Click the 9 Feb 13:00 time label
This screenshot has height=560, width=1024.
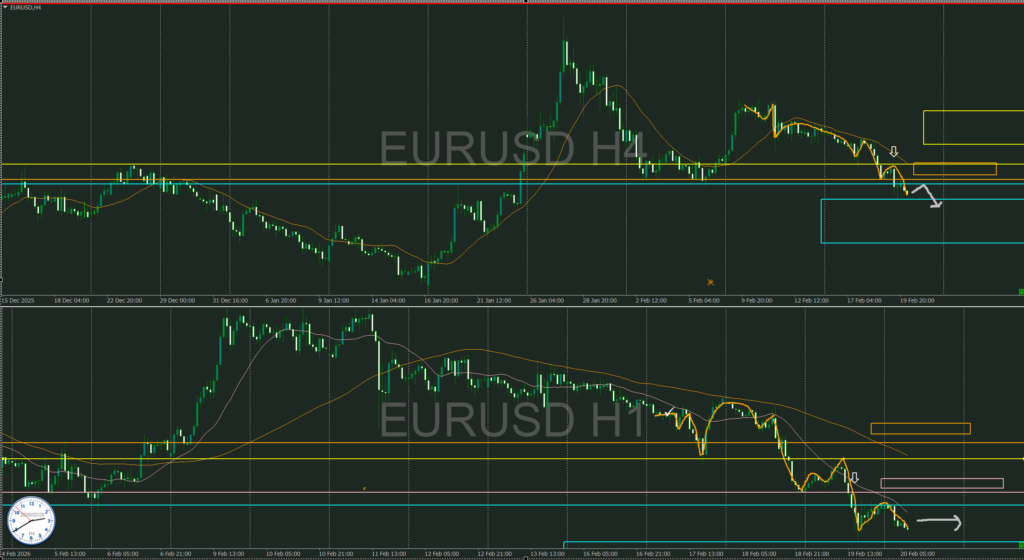click(x=228, y=553)
